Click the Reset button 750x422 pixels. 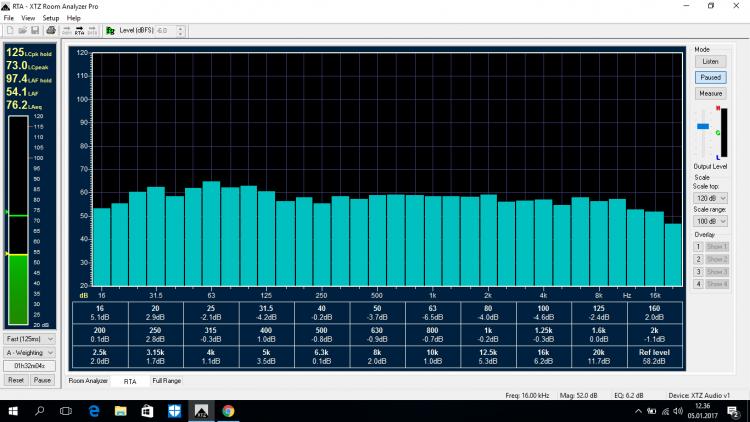click(16, 380)
